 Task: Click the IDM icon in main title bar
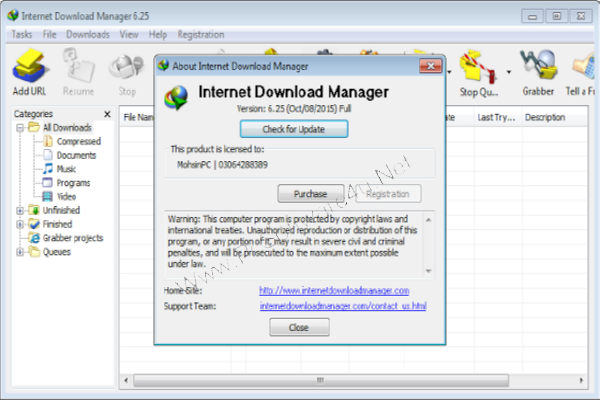click(x=13, y=16)
